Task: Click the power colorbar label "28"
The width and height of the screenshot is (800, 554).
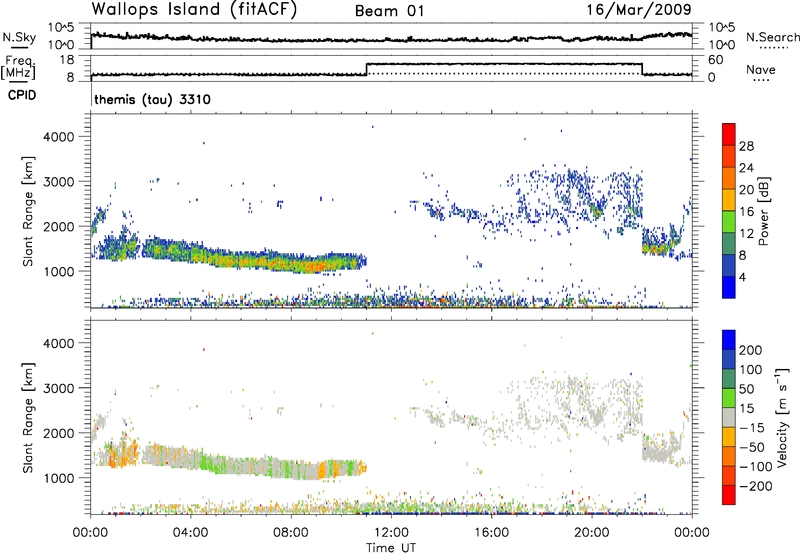Action: click(x=746, y=146)
